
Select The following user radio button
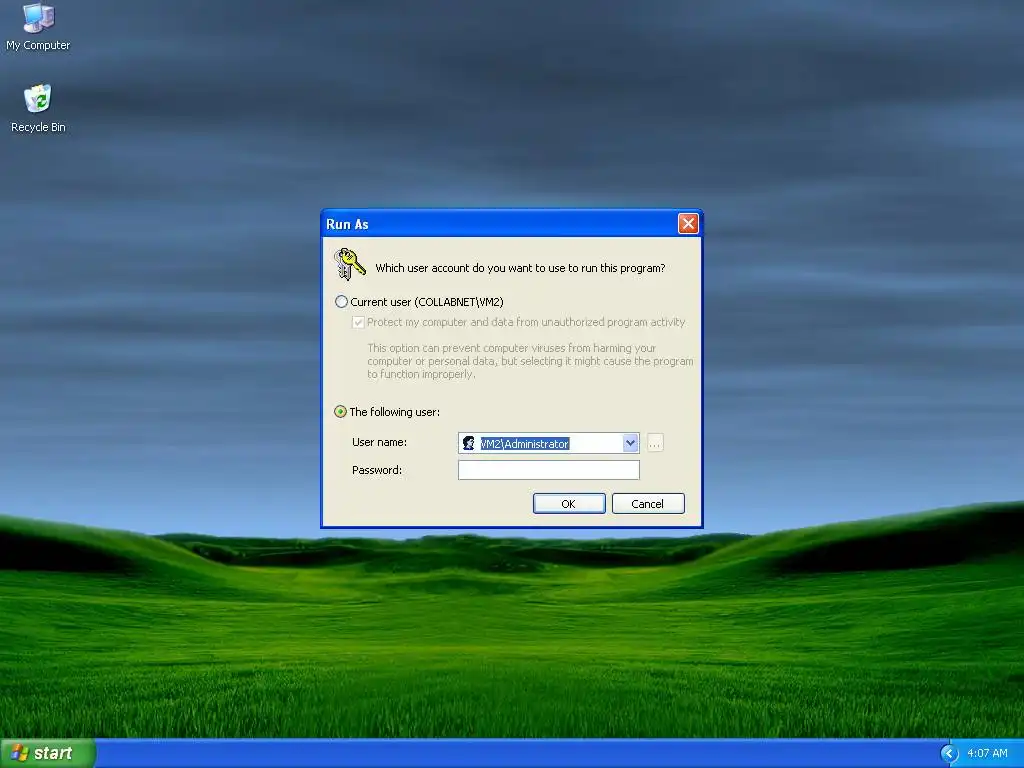click(x=340, y=411)
